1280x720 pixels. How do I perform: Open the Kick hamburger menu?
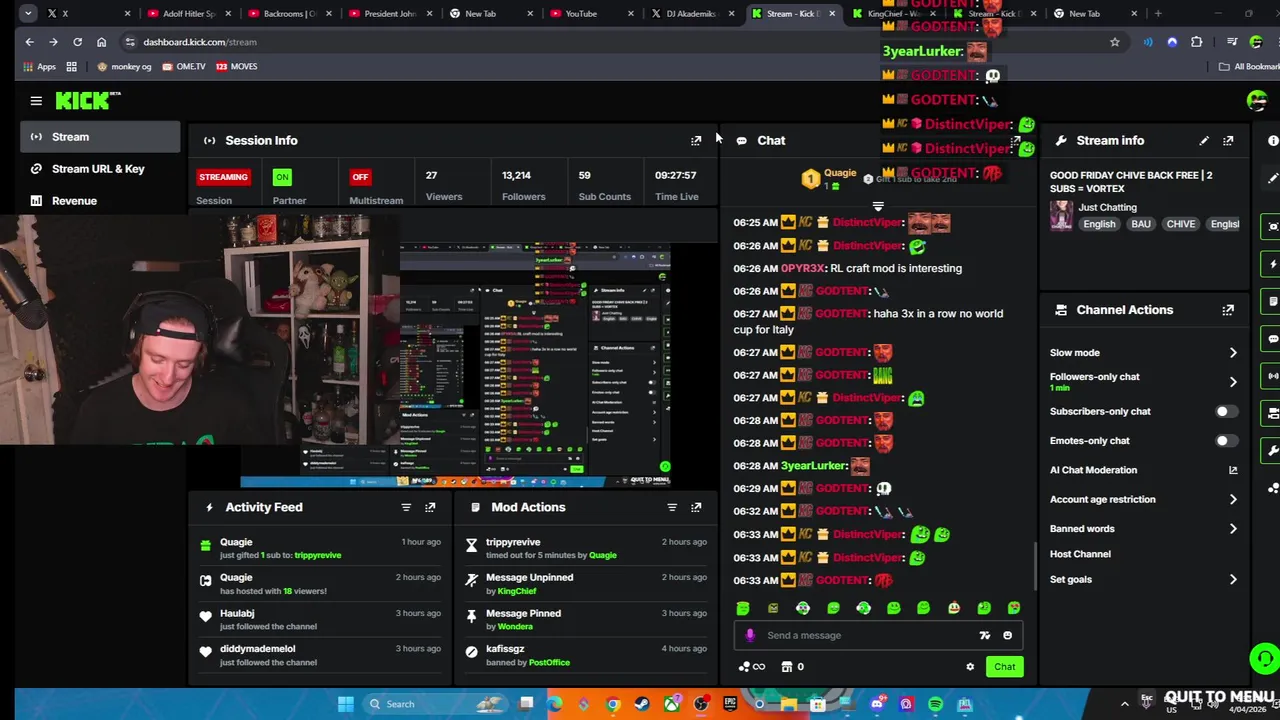(36, 101)
